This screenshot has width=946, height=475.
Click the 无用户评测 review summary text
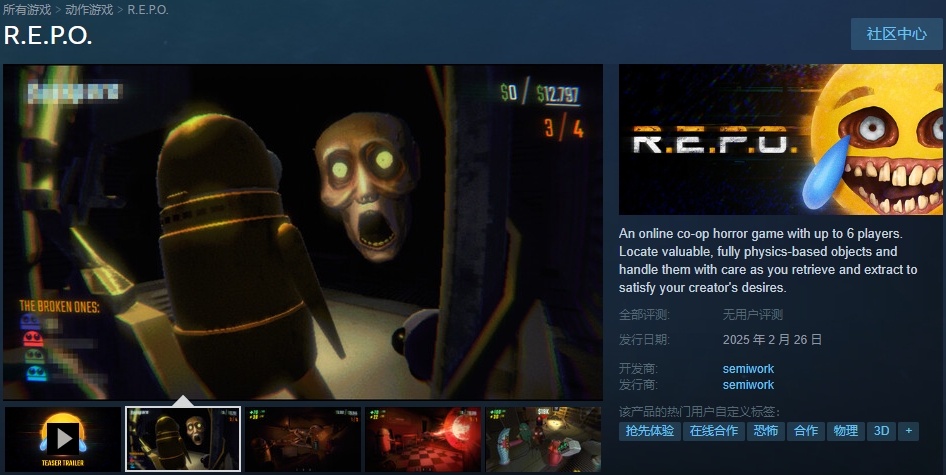coord(752,314)
